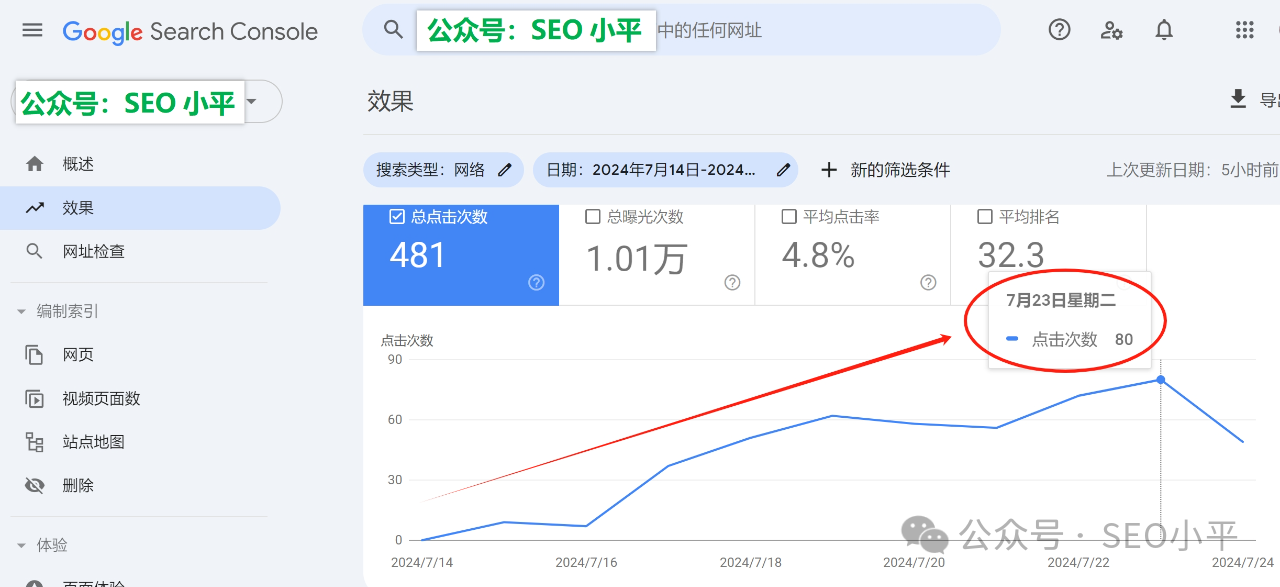Click the 删除 removals icon
Image resolution: width=1280 pixels, height=587 pixels.
(35, 486)
